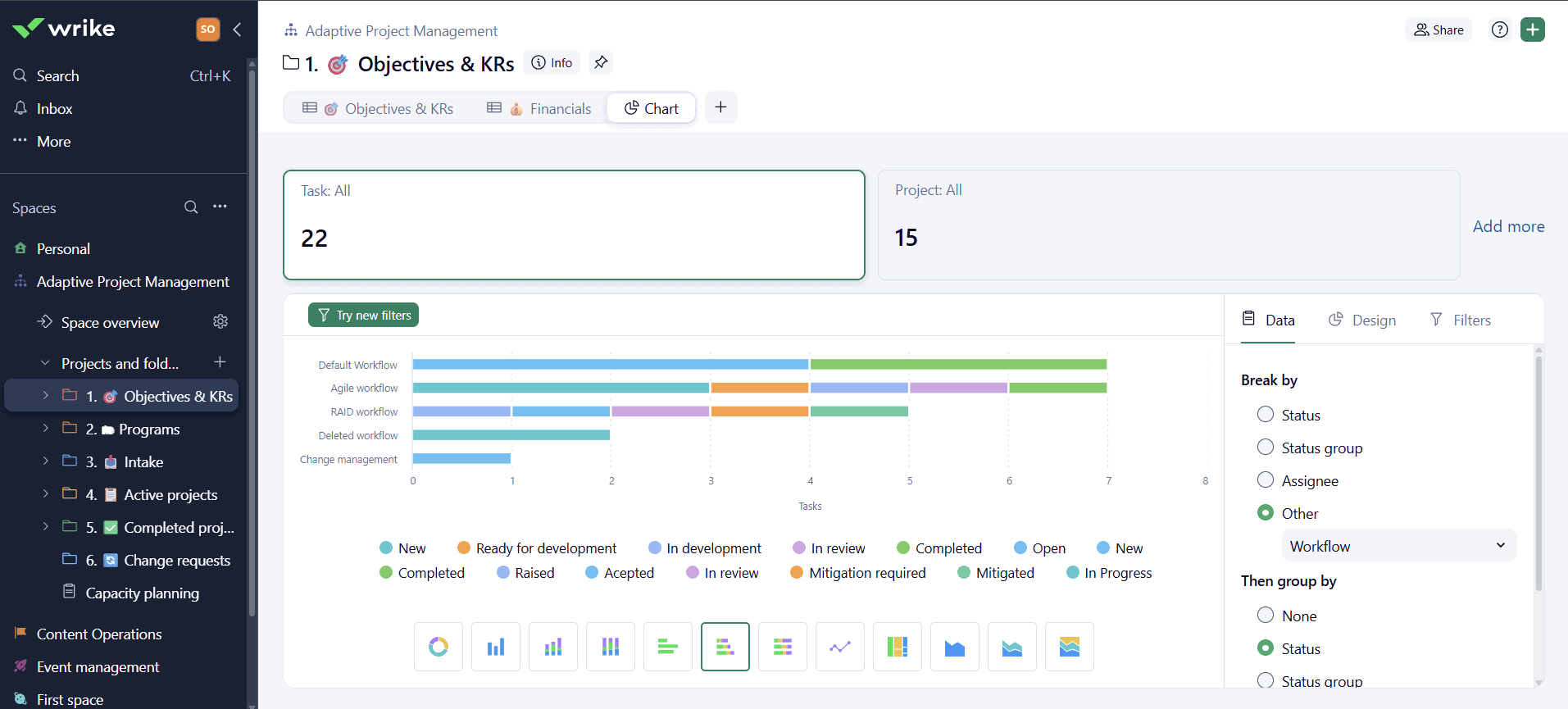Viewport: 1568px width, 709px height.
Task: Choose the treemap chart type
Action: [x=898, y=647]
